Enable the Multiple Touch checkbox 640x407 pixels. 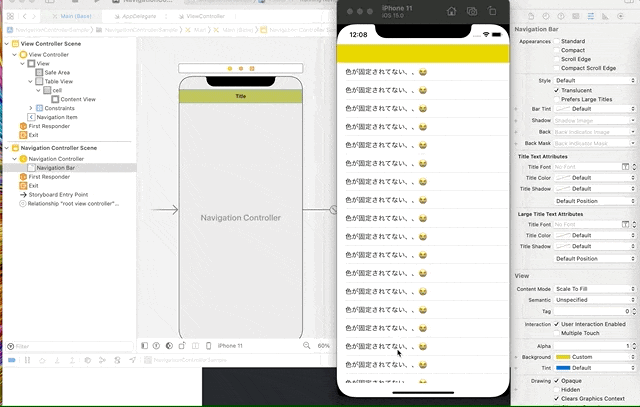click(556, 333)
